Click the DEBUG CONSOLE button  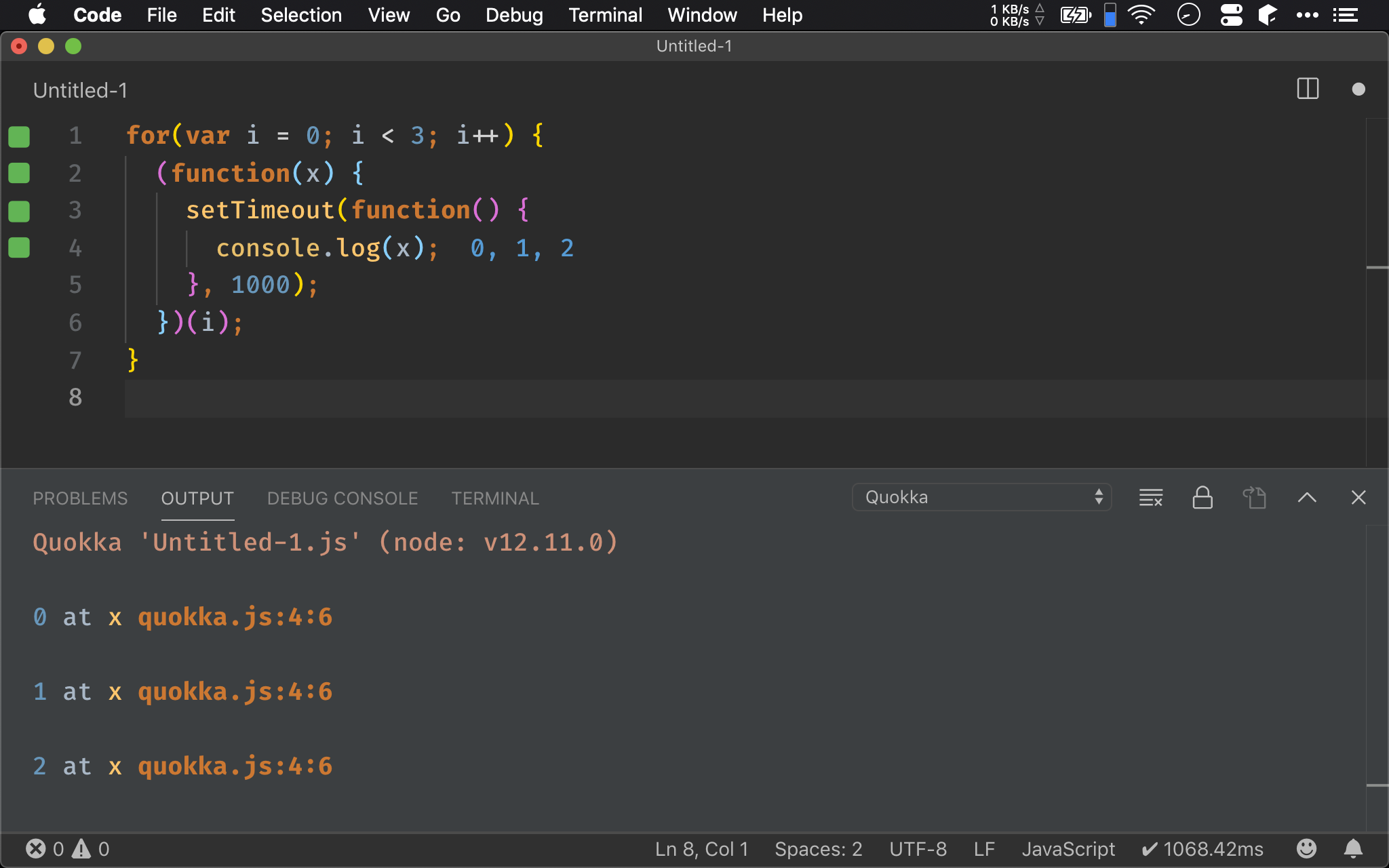click(342, 498)
